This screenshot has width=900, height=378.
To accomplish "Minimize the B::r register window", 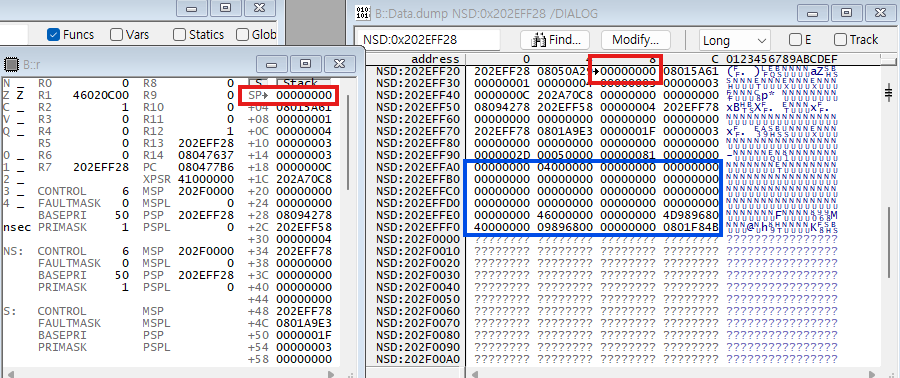I will click(271, 64).
